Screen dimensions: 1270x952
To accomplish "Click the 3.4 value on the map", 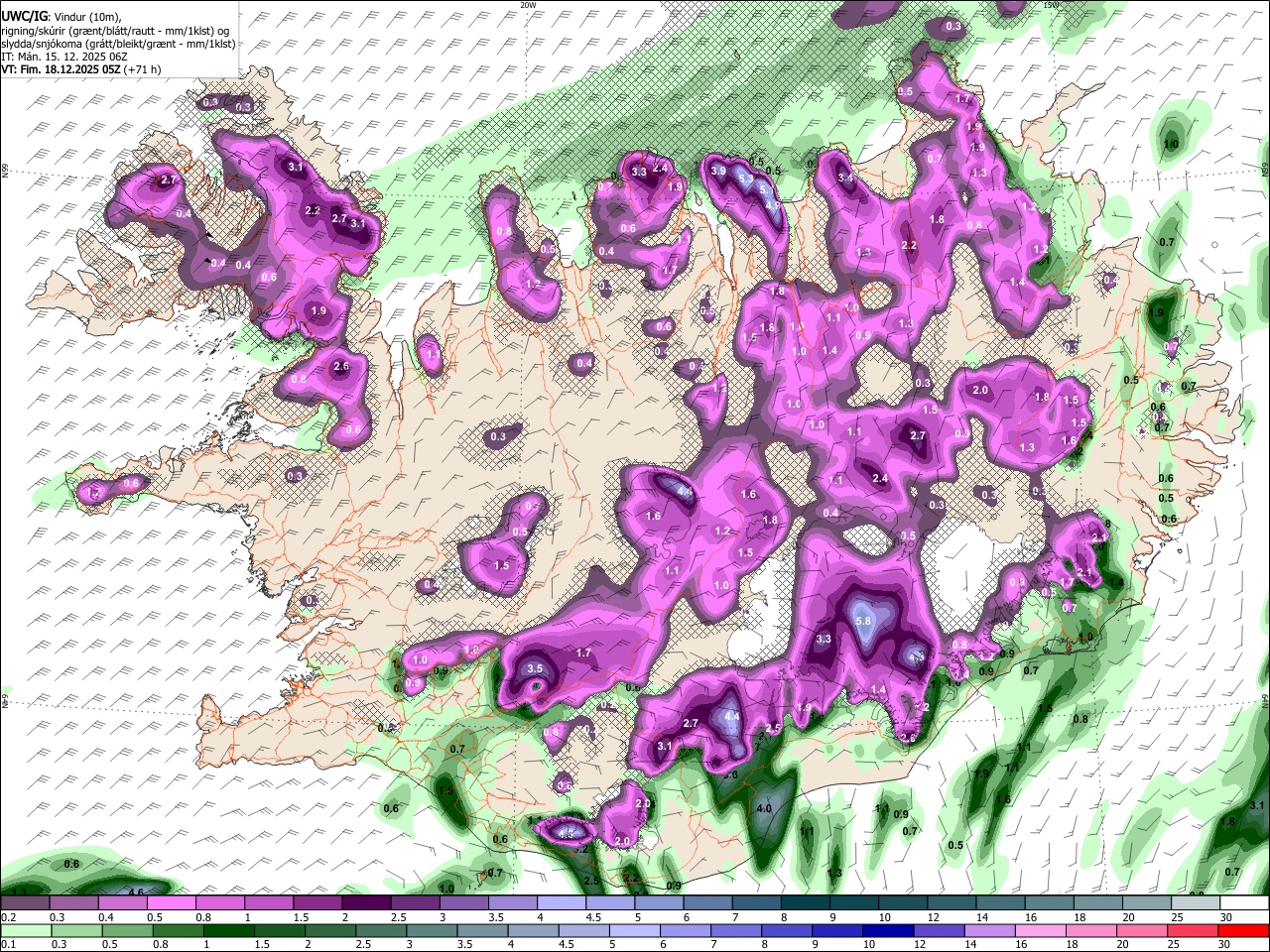I will [x=846, y=178].
